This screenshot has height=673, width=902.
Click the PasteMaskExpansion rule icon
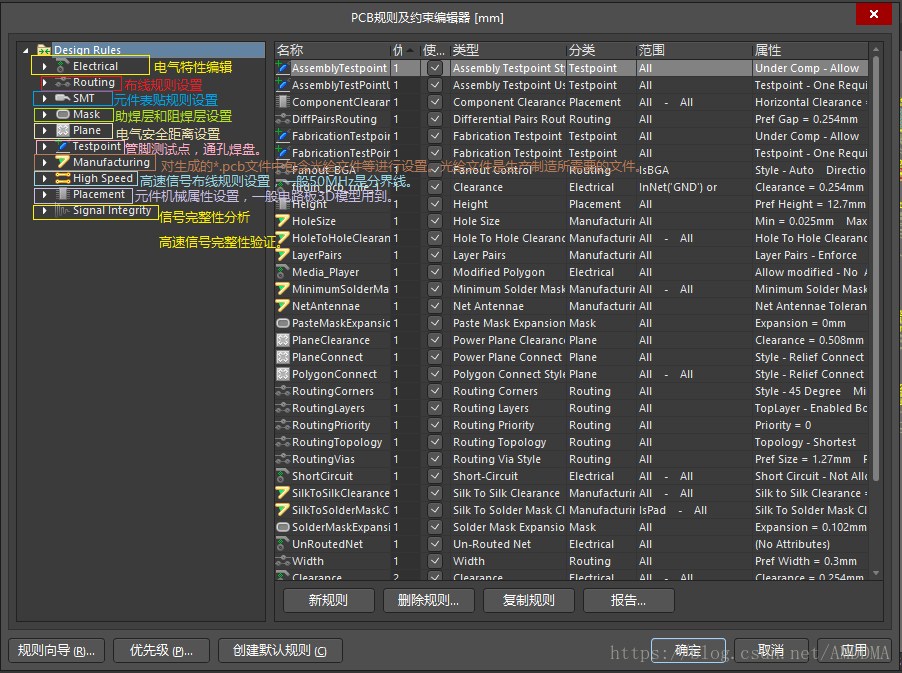coord(282,323)
